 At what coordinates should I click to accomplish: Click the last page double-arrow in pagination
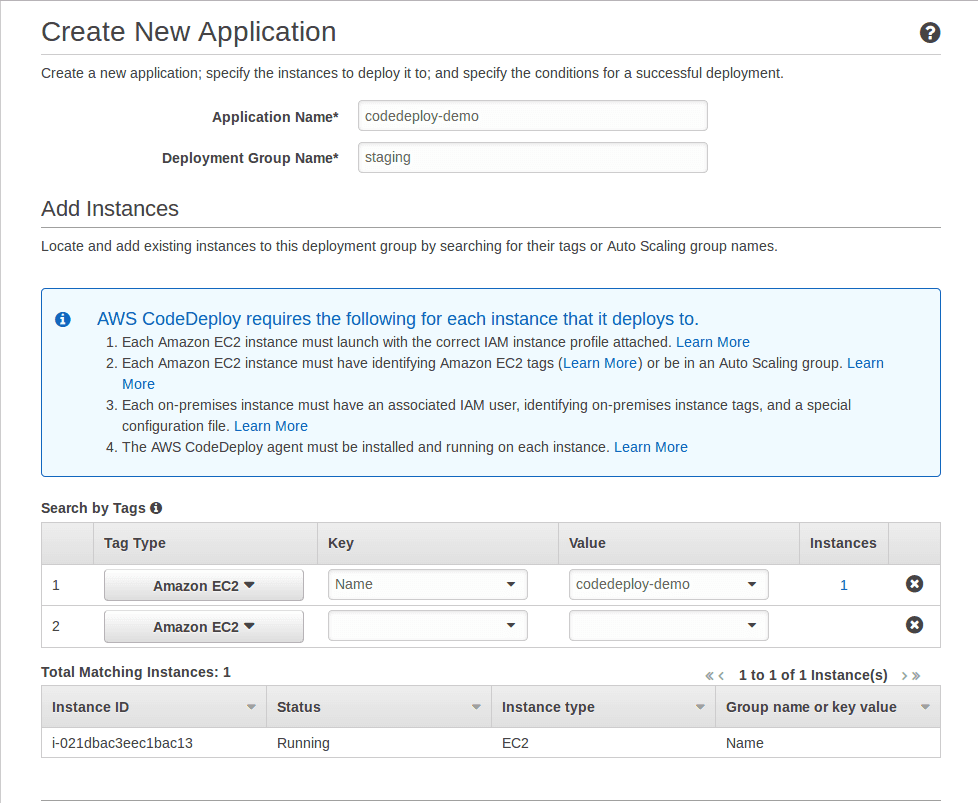coord(916,675)
